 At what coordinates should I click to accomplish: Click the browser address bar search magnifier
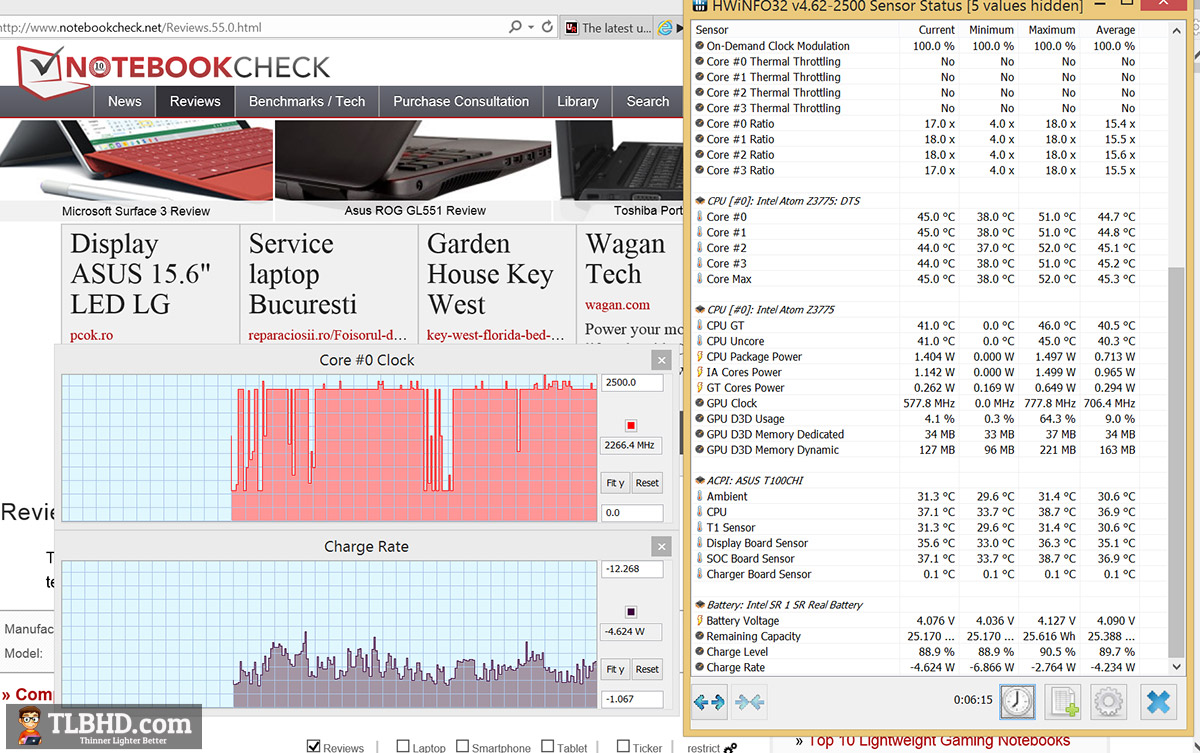[x=515, y=28]
